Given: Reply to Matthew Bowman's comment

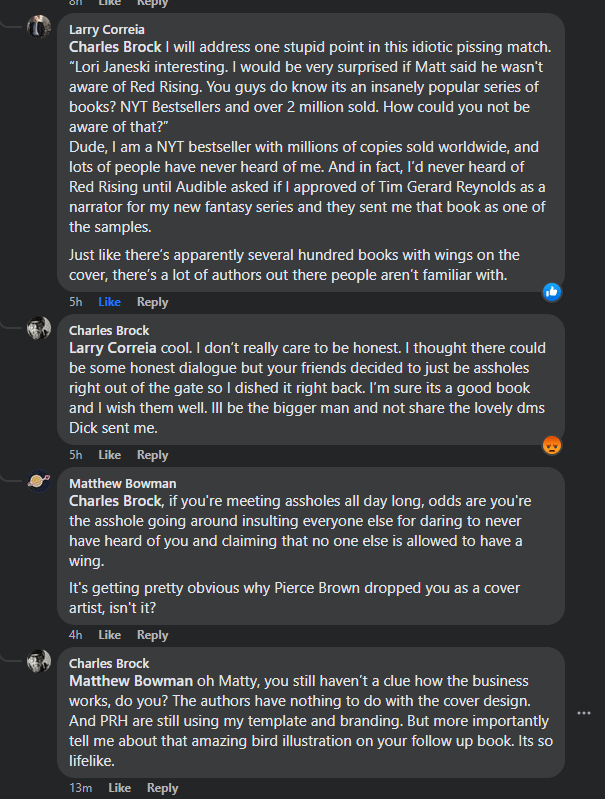Looking at the screenshot, I should click(x=152, y=635).
